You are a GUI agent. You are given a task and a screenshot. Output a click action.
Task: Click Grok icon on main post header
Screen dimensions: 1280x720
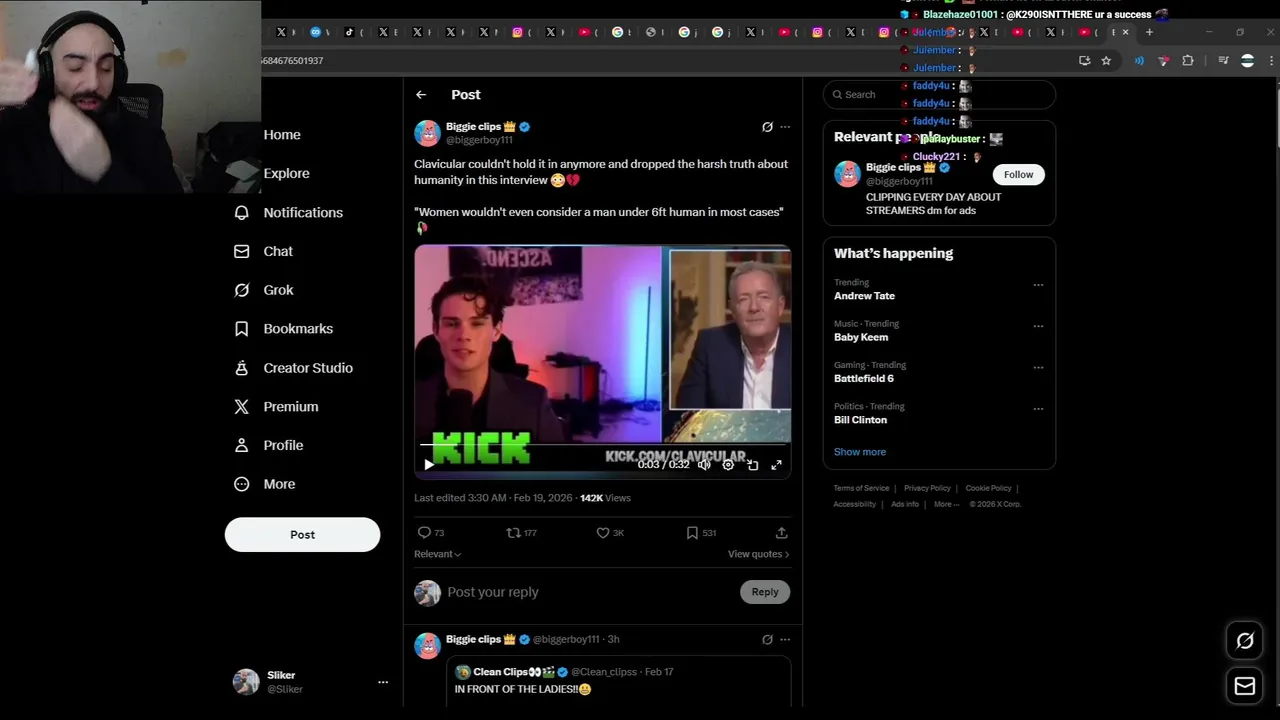click(767, 127)
